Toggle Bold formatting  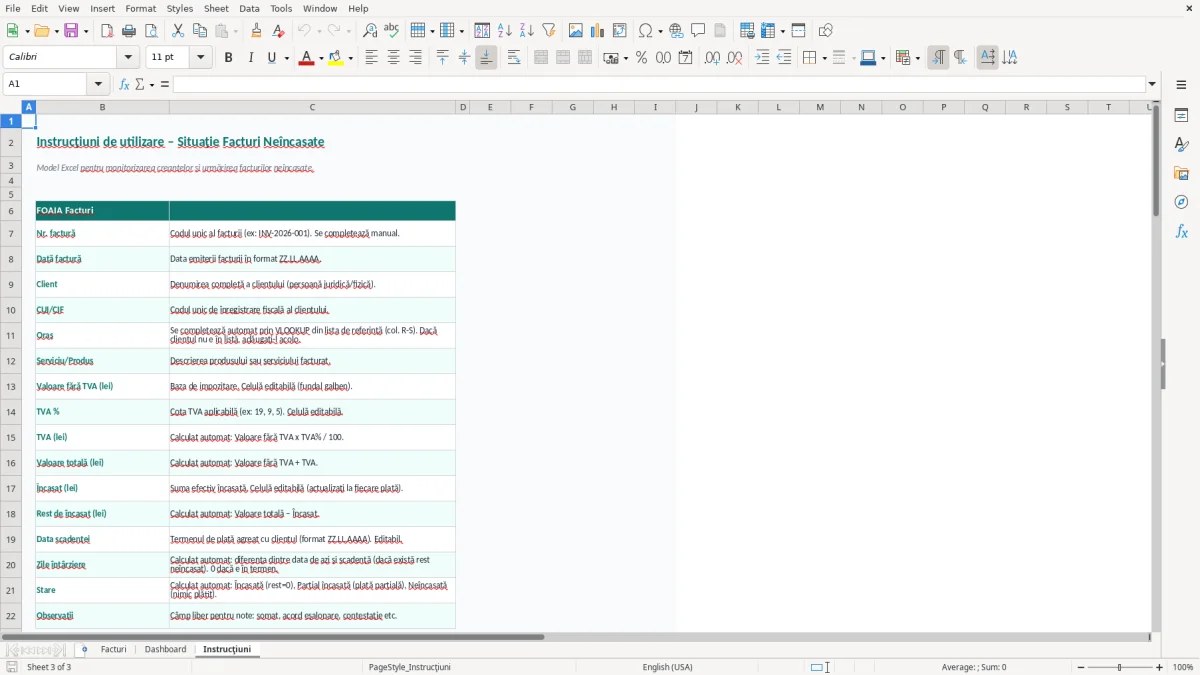coord(229,58)
